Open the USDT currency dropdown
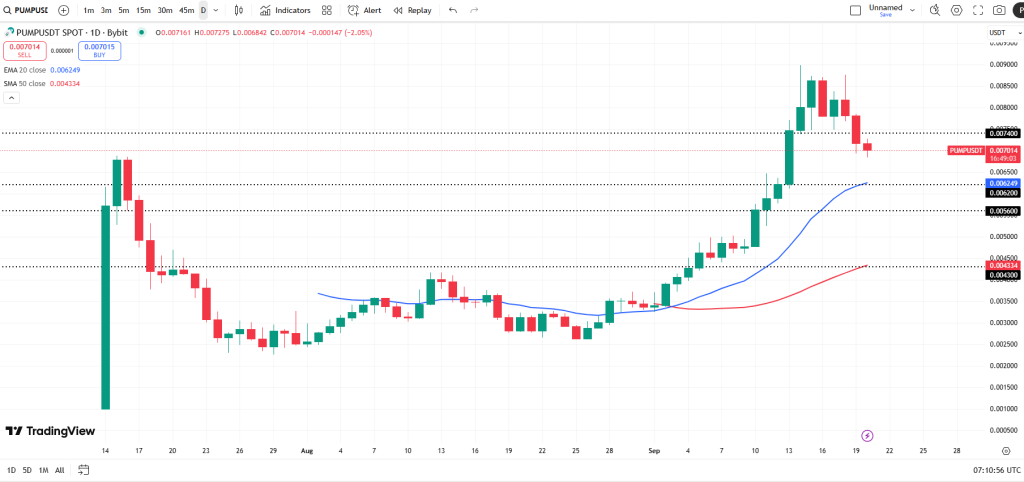The width and height of the screenshot is (1024, 482). tap(1001, 33)
